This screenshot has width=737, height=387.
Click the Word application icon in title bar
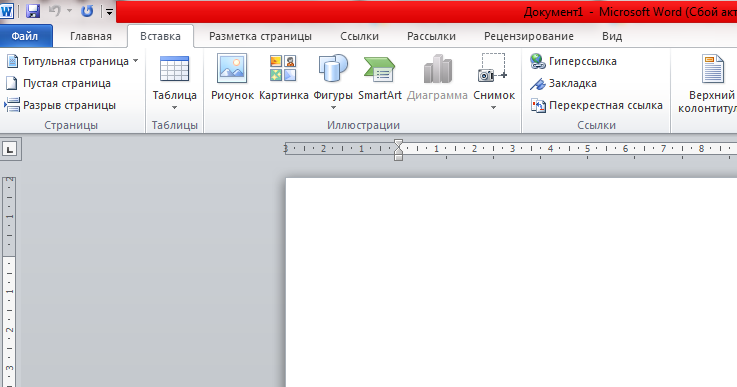[x=7, y=11]
